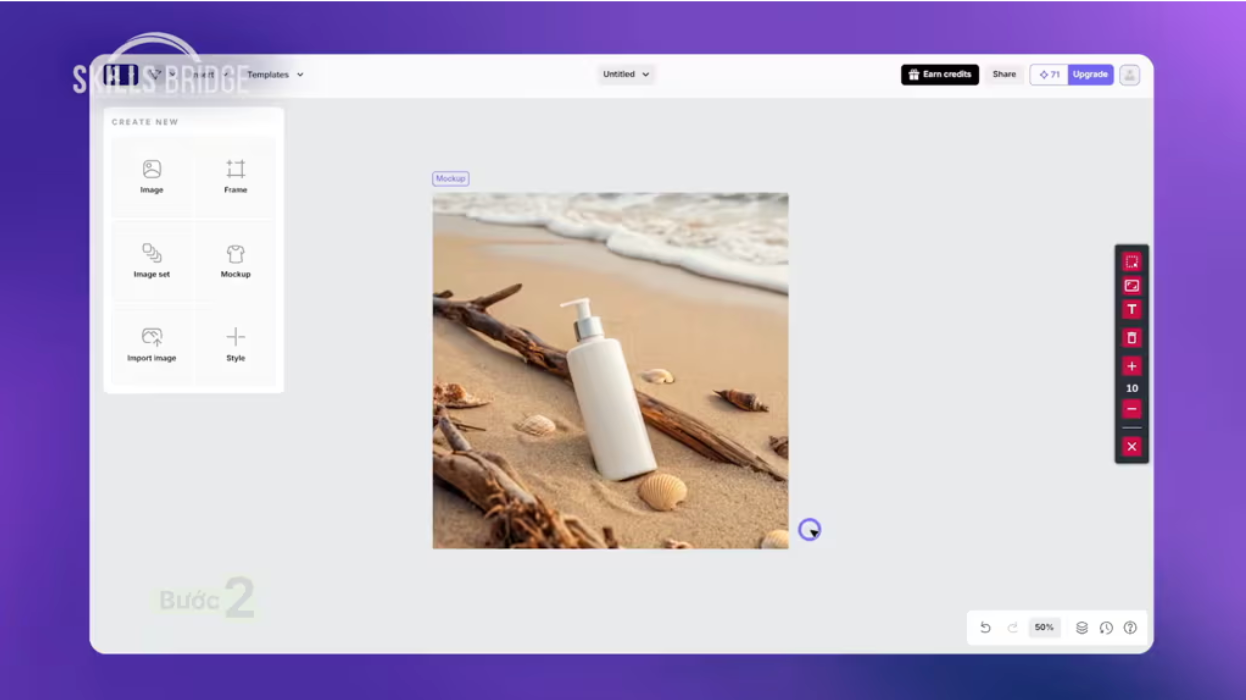Viewport: 1246px width, 700px height.
Task: Open the 50% zoom level control
Action: 1044,628
